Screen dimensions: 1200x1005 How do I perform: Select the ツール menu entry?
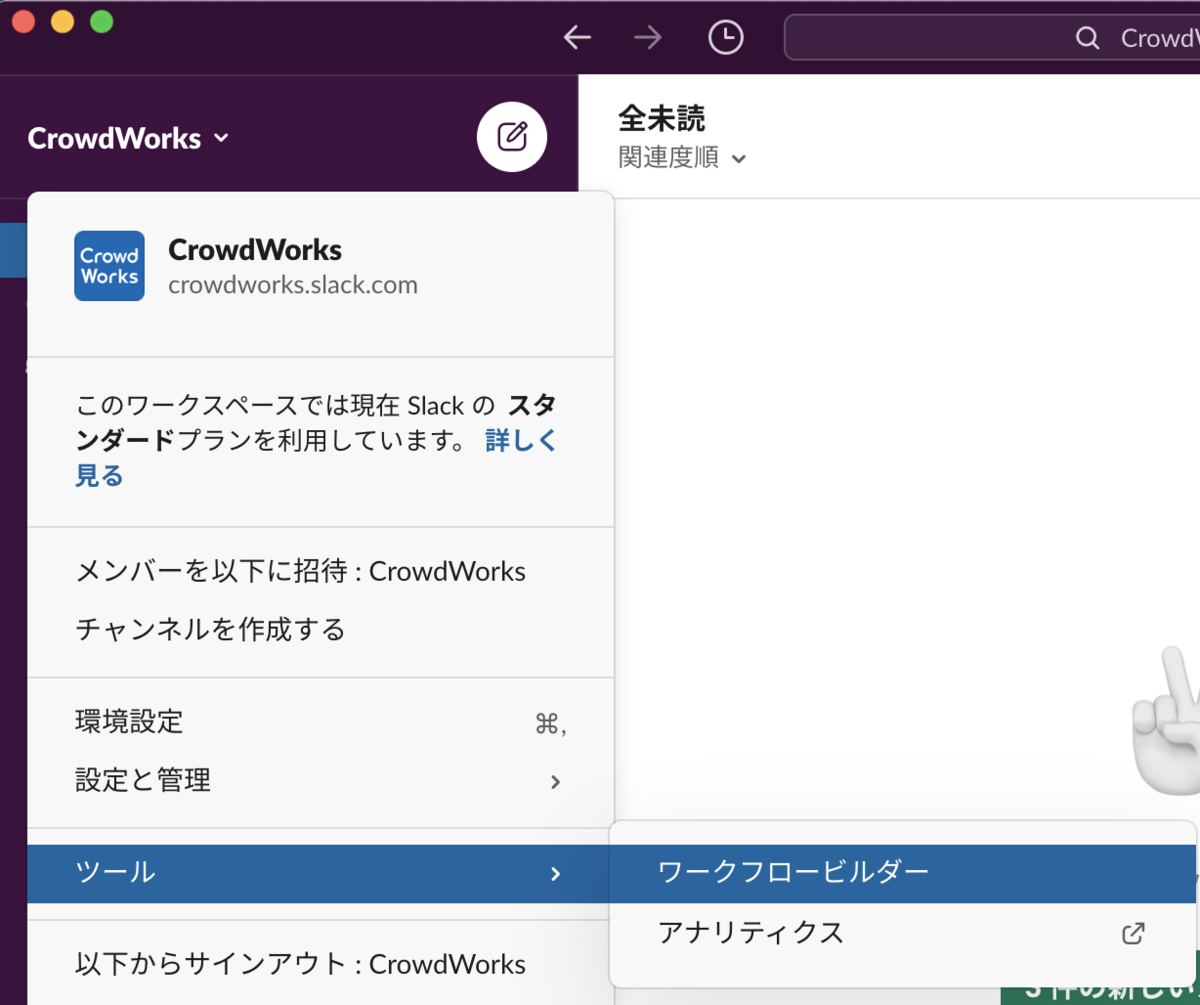(x=320, y=873)
